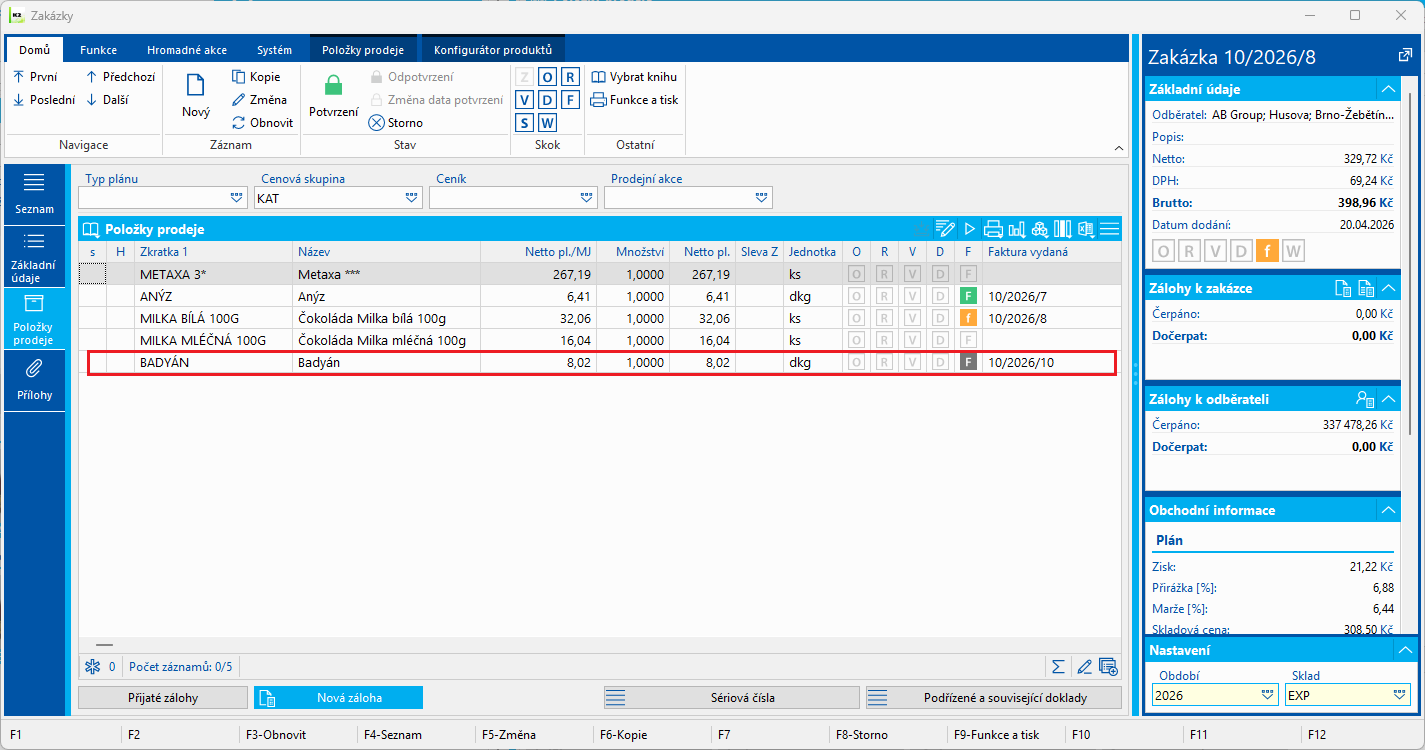Open Vybrat knihu book selector

coord(634,77)
